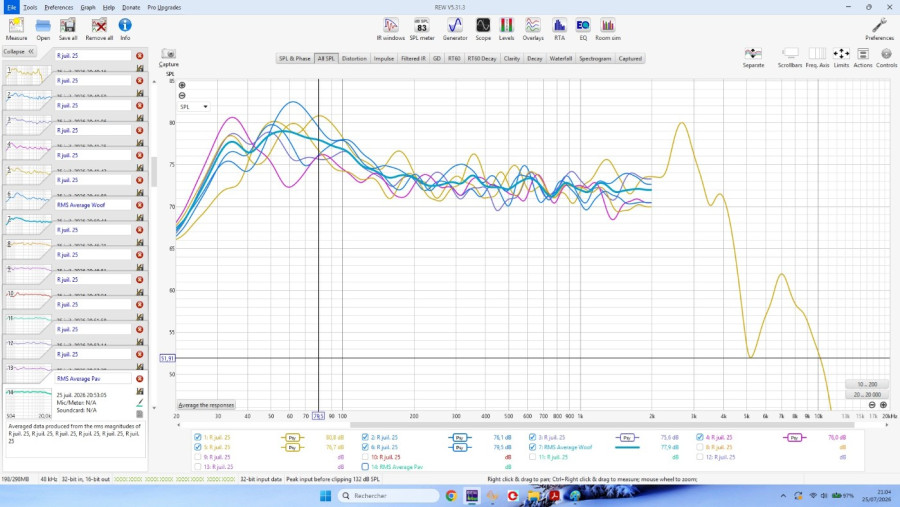The width and height of the screenshot is (900, 507).
Task: Open Room sim tool
Action: (607, 29)
